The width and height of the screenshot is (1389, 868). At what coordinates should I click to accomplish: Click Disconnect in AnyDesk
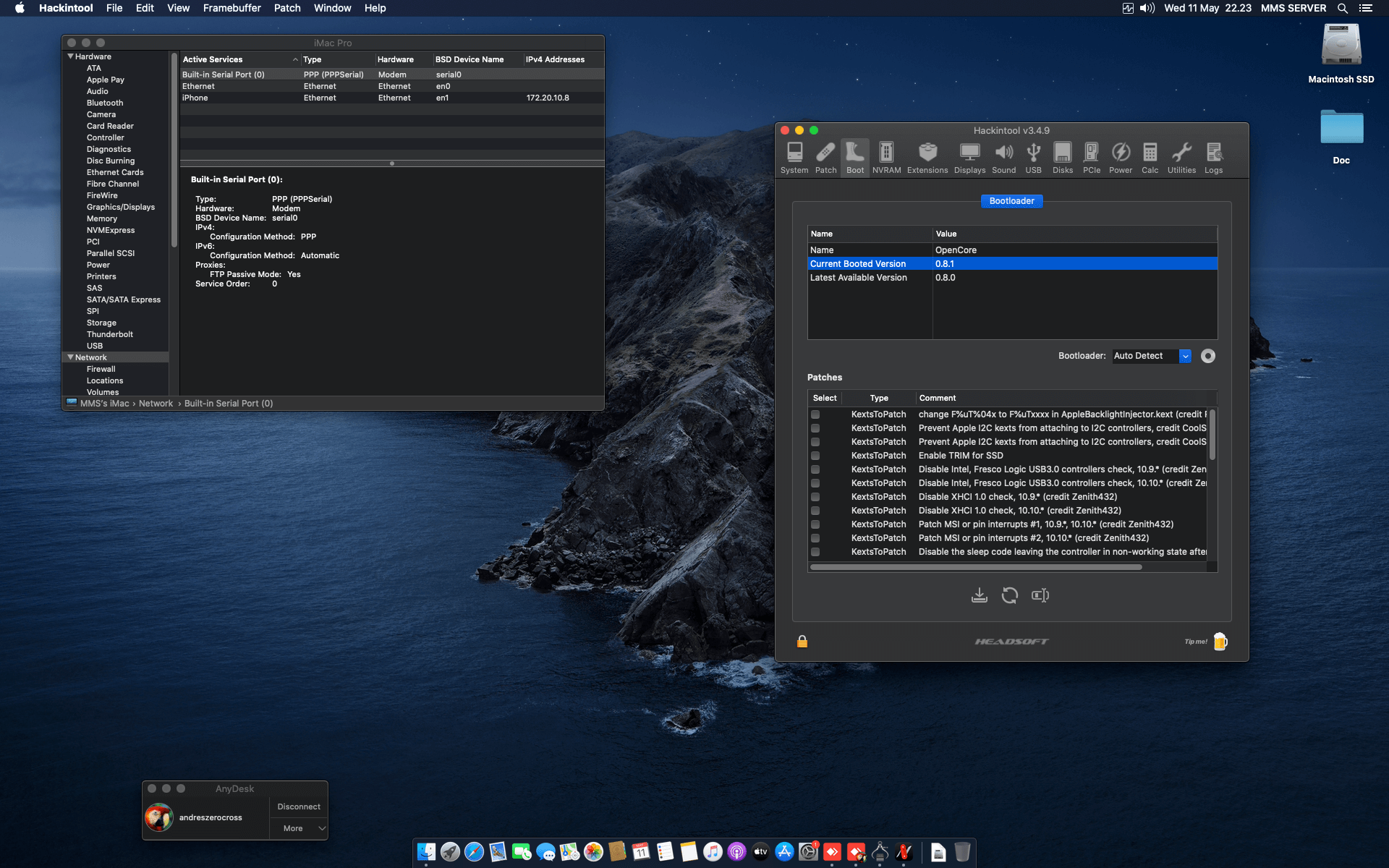(x=298, y=806)
